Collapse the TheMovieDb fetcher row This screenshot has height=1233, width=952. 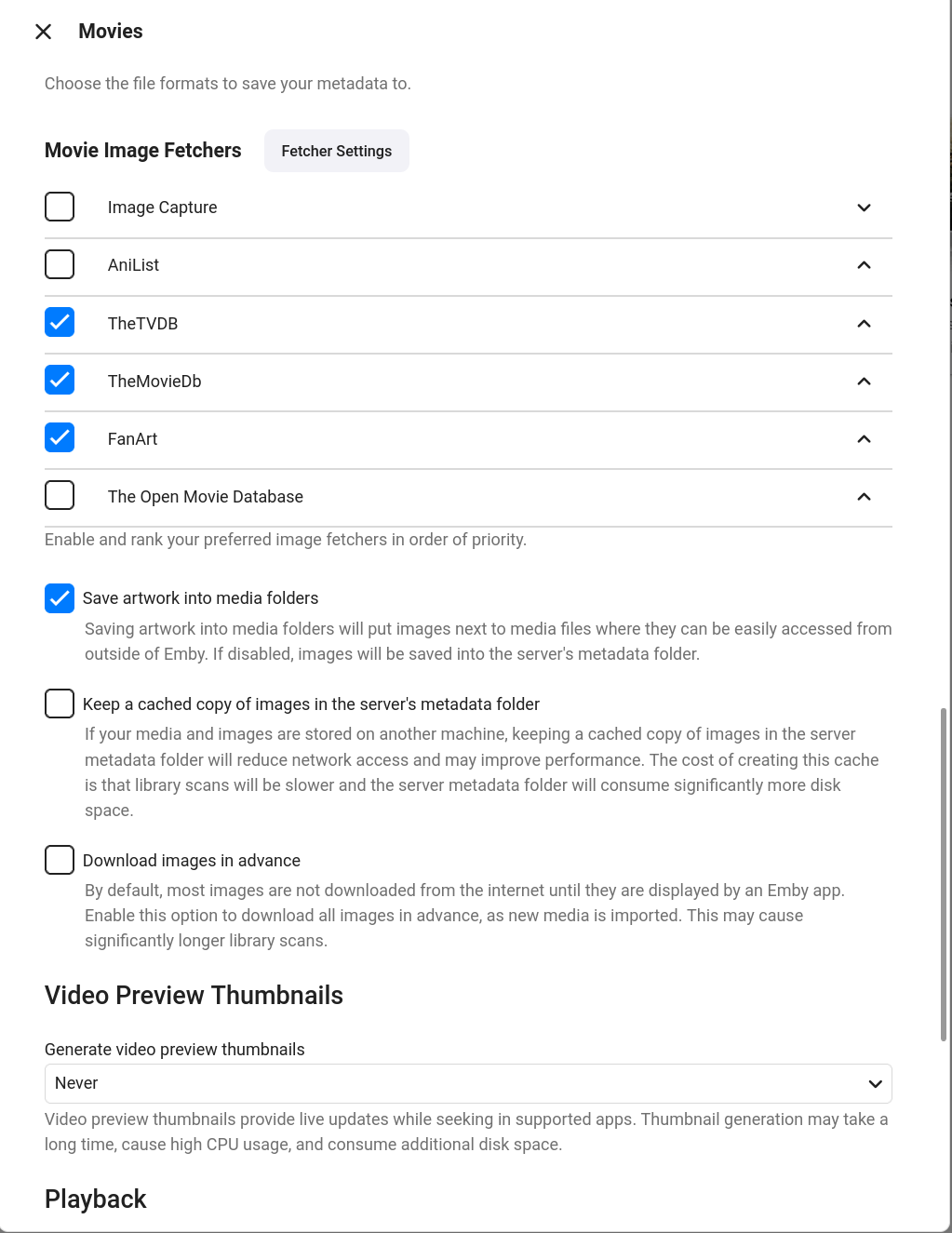(x=864, y=382)
